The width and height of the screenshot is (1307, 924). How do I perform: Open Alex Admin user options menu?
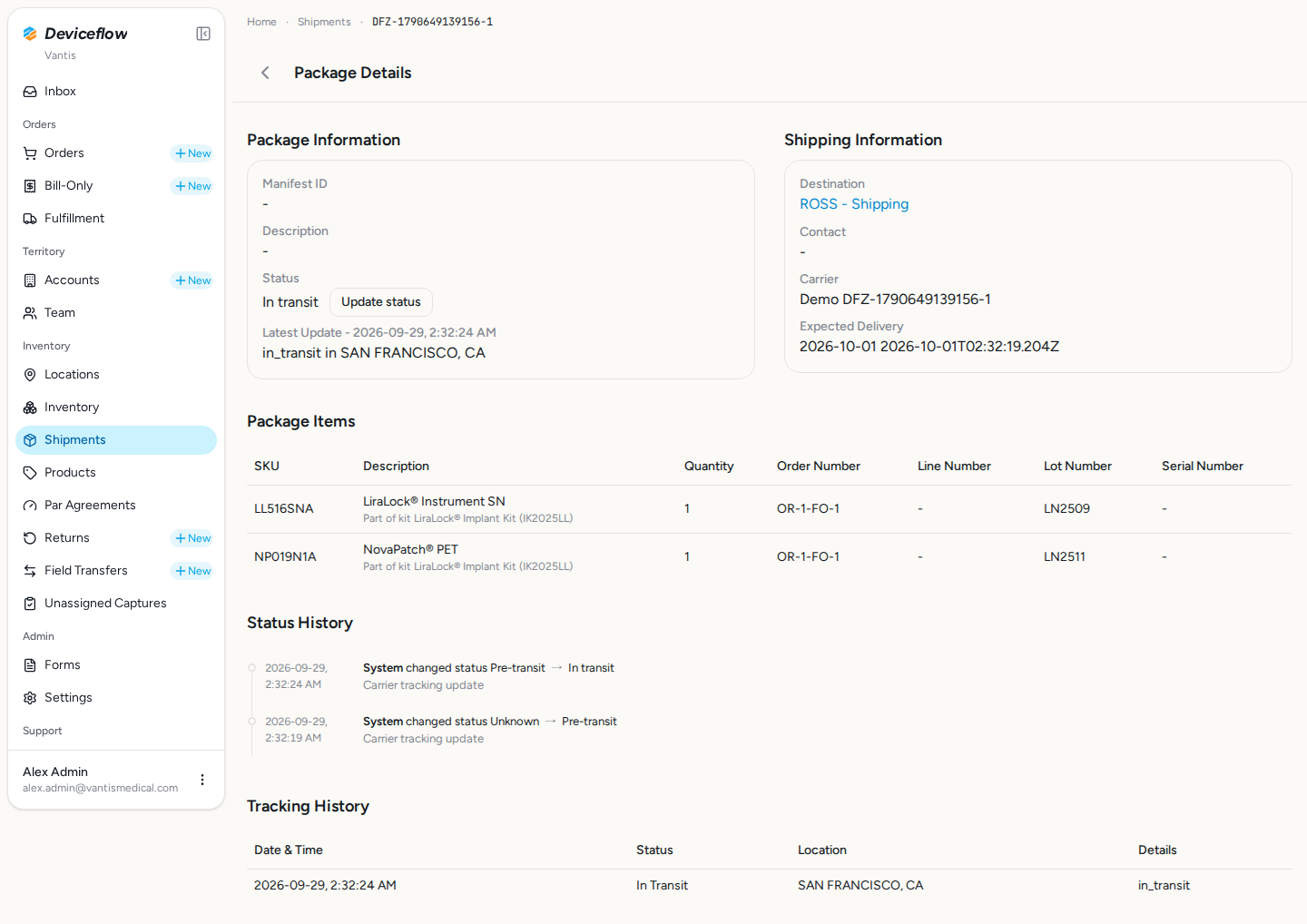pyautogui.click(x=202, y=780)
